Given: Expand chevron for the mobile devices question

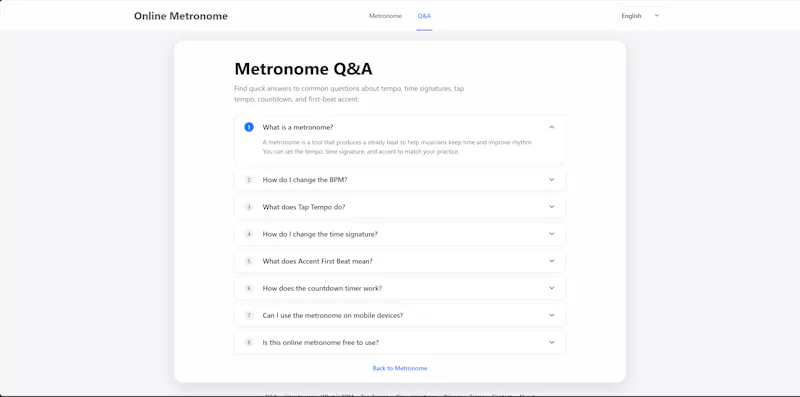Looking at the screenshot, I should 552,315.
